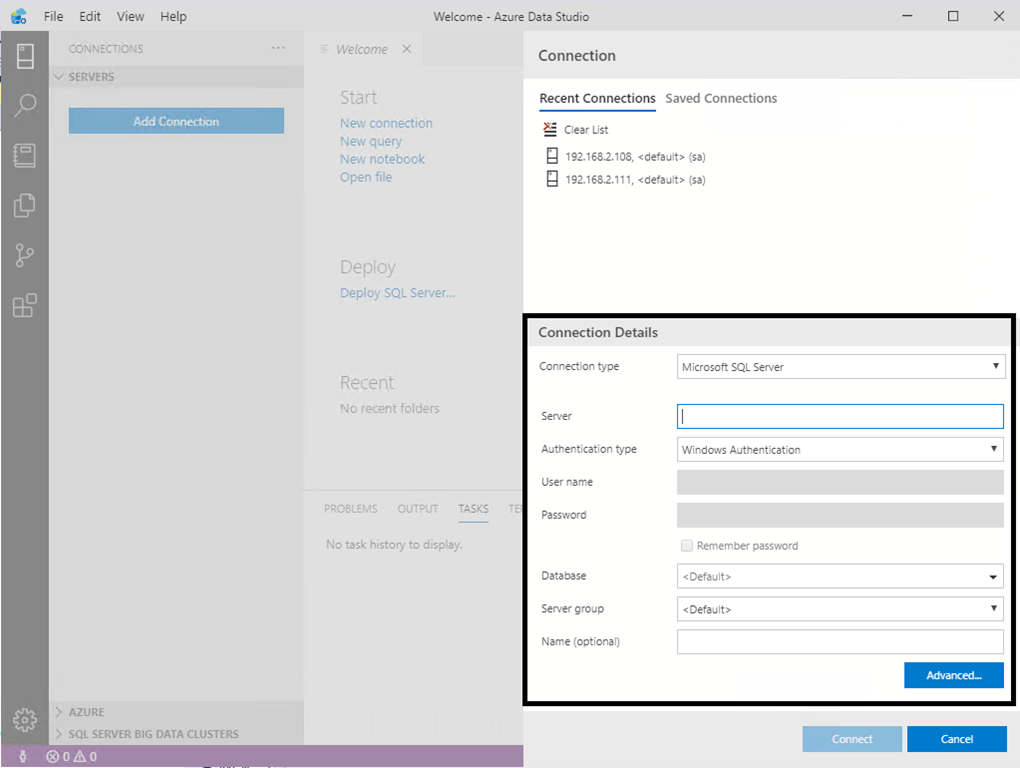Open the Connection type dropdown
Image resolution: width=1020 pixels, height=768 pixels.
[840, 367]
